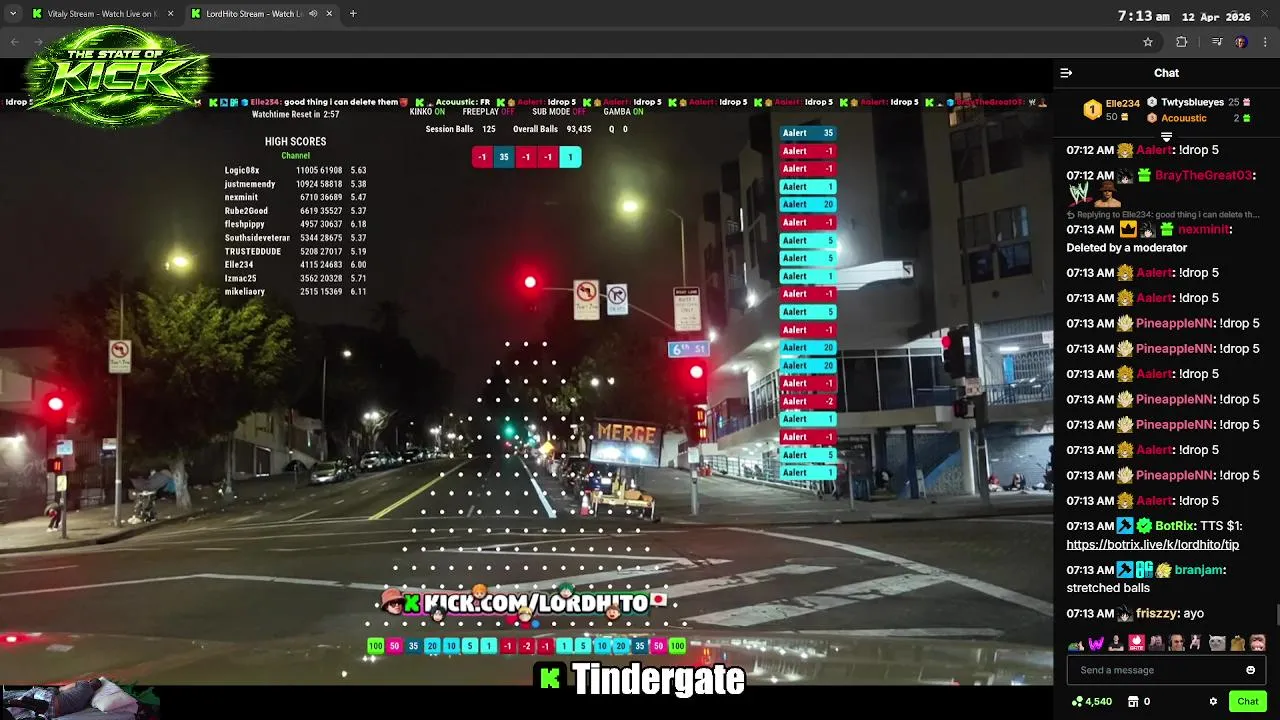Pick the cow emote
This screenshot has height=720, width=1280.
1196,642
